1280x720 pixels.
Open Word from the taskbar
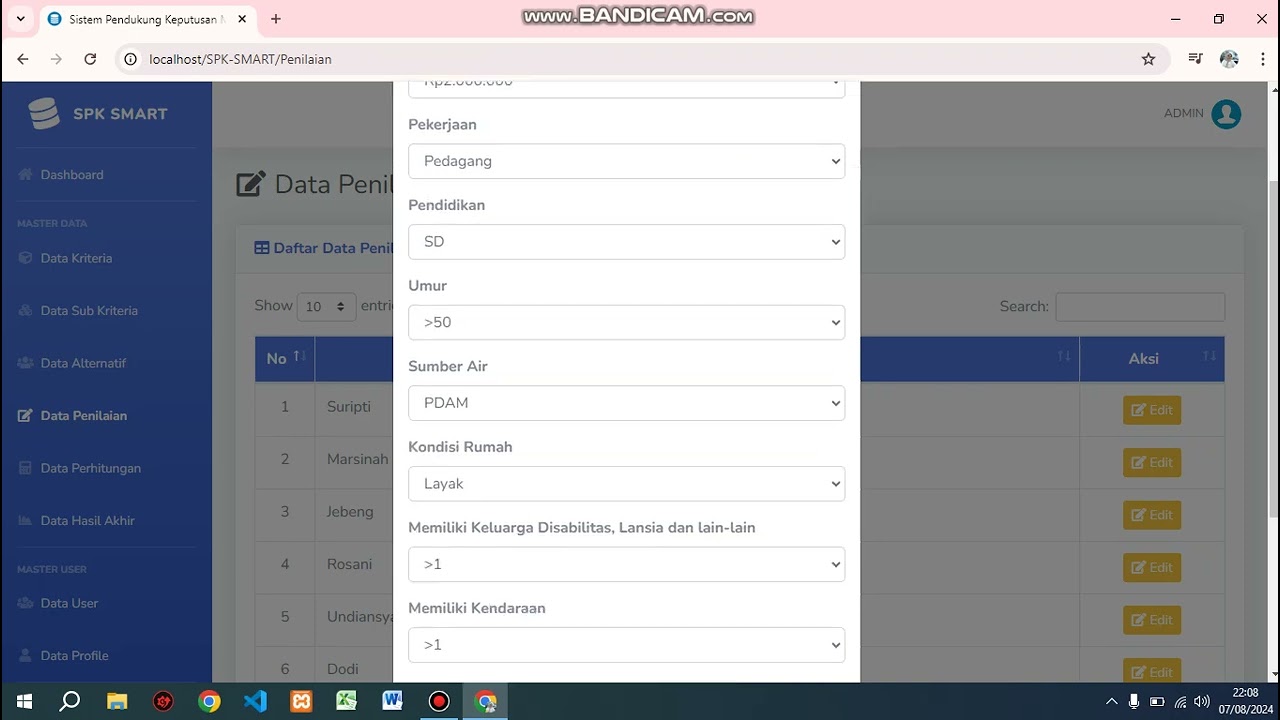392,701
